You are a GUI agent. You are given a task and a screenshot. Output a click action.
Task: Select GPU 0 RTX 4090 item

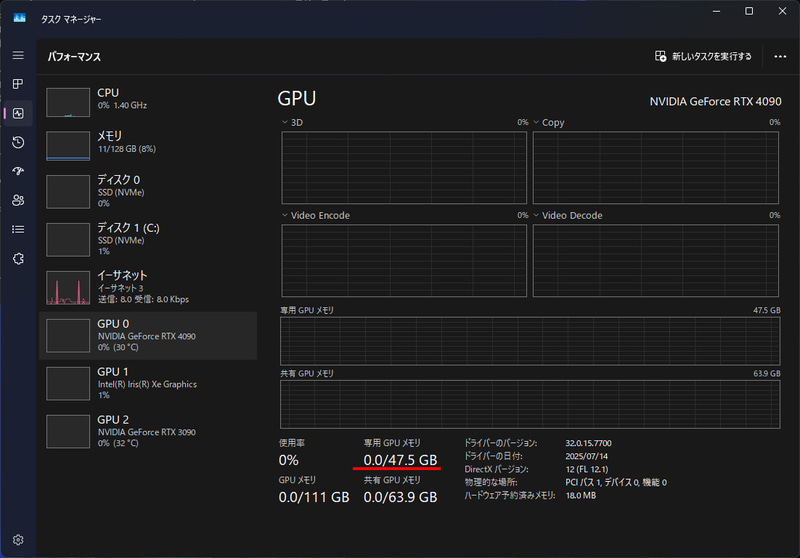pyautogui.click(x=148, y=335)
